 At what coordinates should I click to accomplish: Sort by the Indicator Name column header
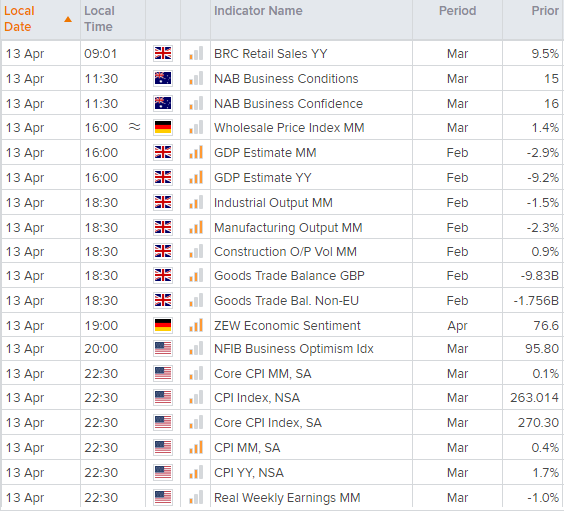[258, 11]
